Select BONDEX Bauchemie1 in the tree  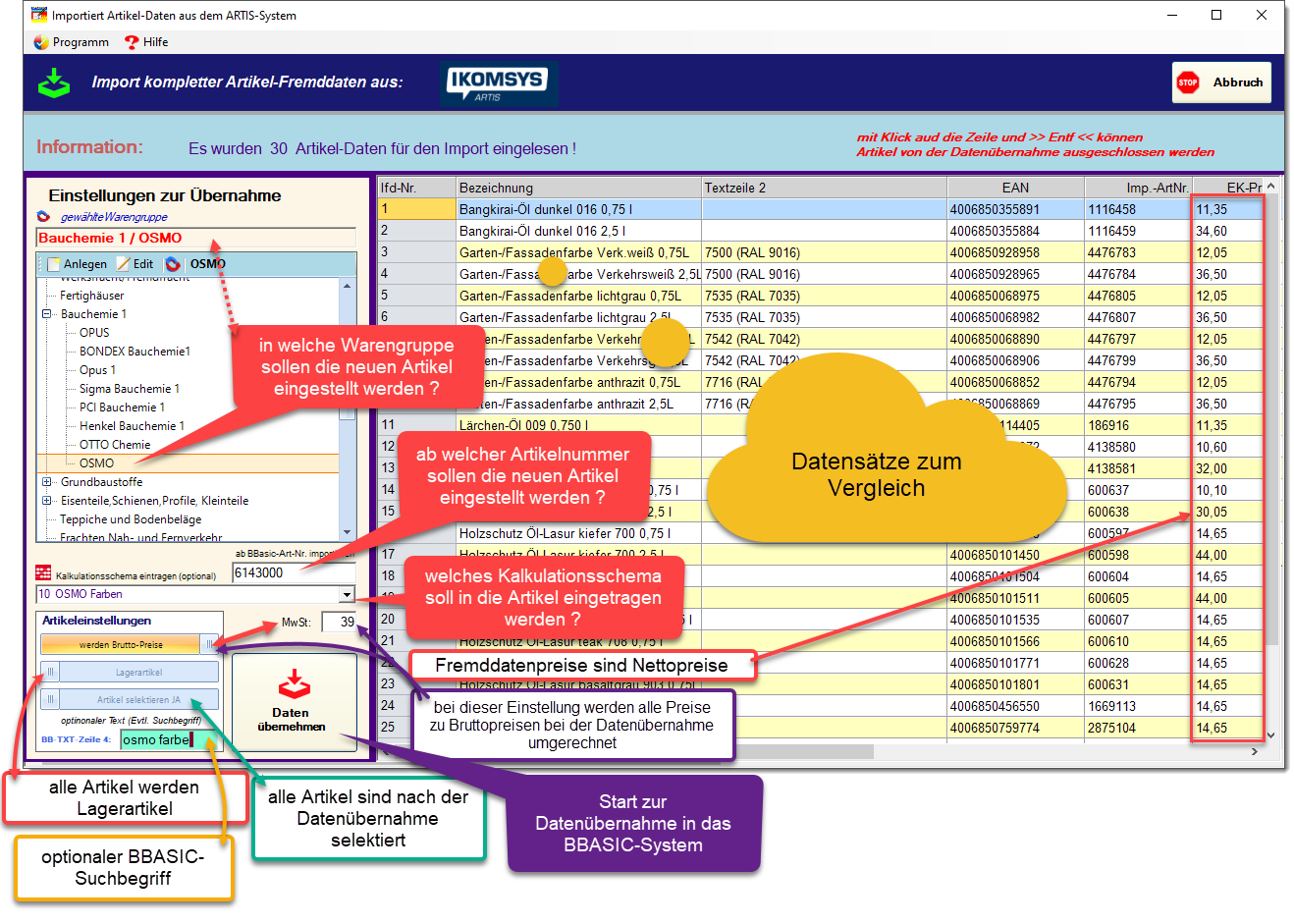point(135,352)
